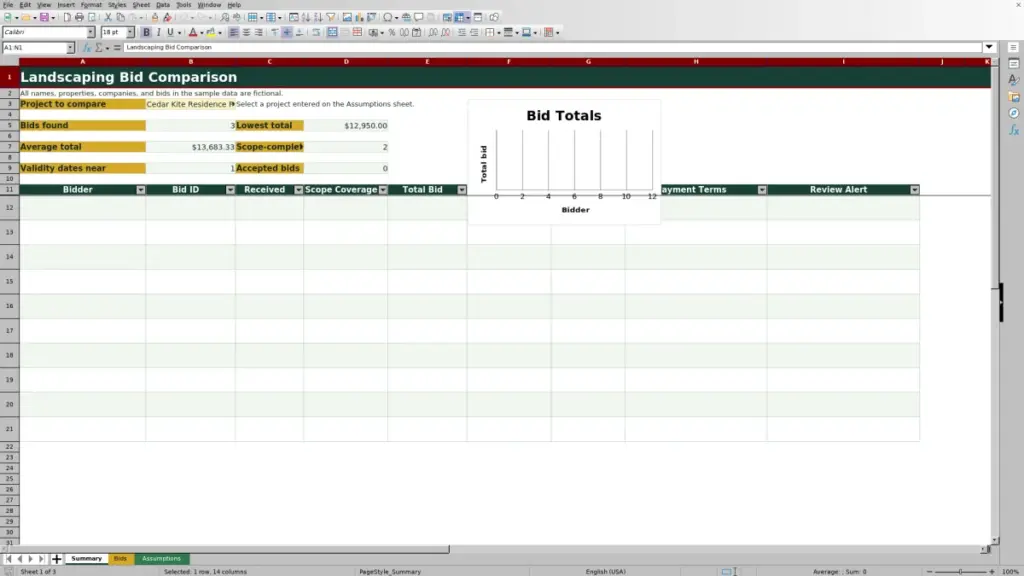Click the sidebar settings hamburger button
The width and height of the screenshot is (1024, 576).
click(1014, 47)
